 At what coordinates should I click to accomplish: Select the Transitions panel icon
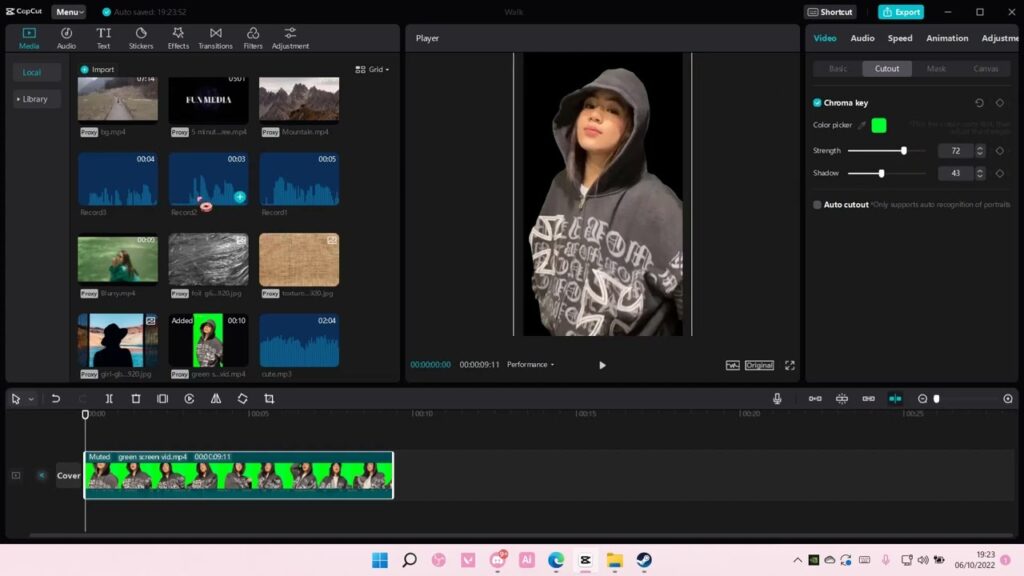click(x=215, y=39)
